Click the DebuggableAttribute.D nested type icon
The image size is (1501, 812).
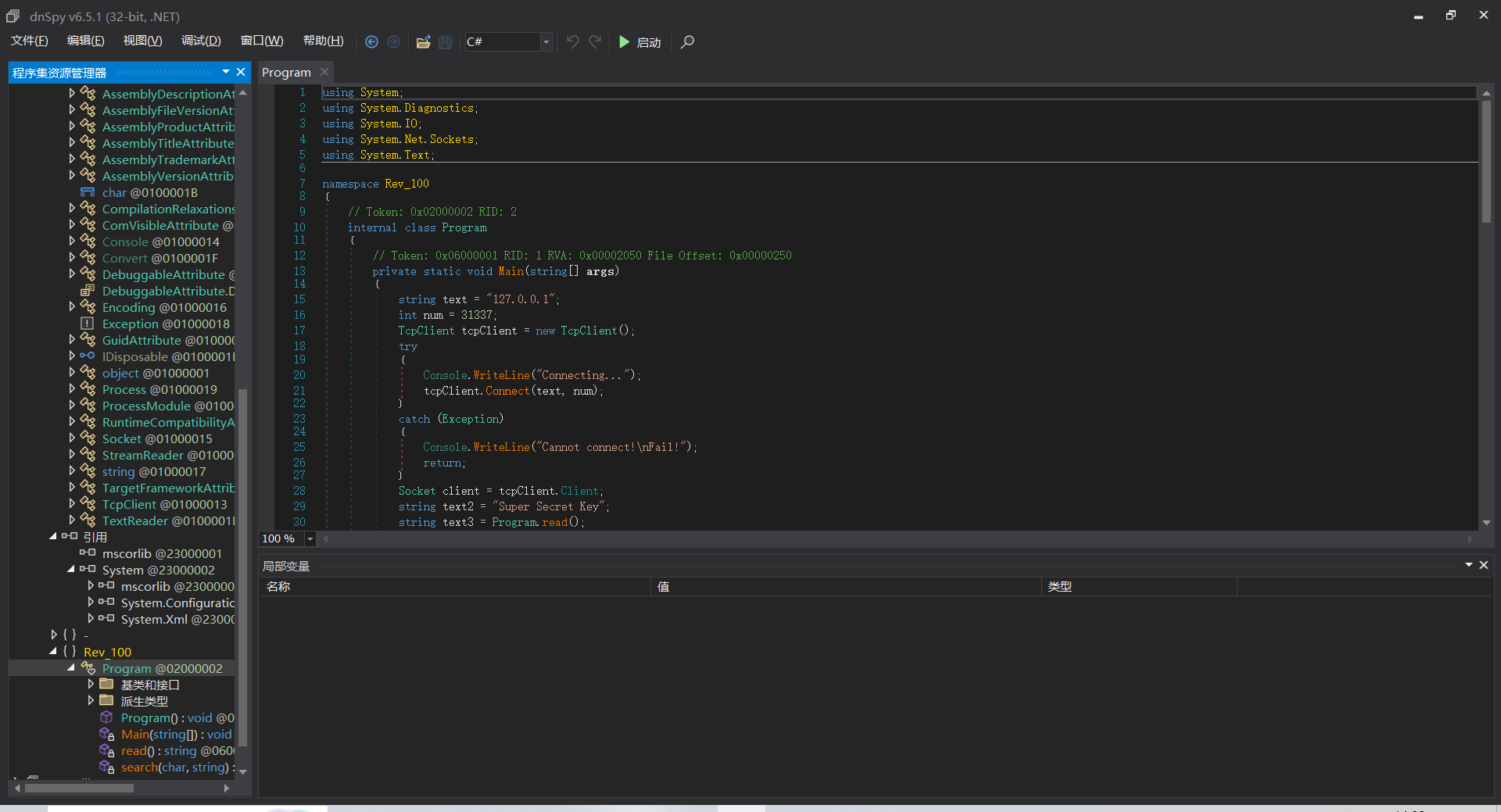point(88,291)
